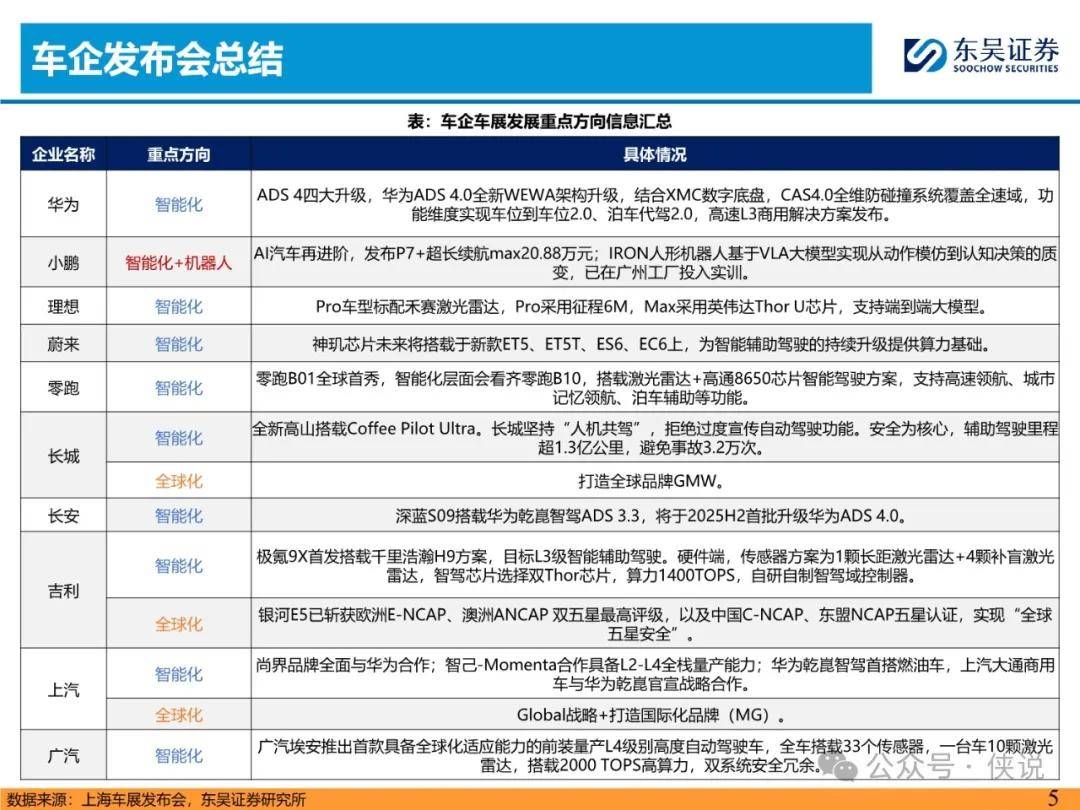Image resolution: width=1080 pixels, height=810 pixels.
Task: Click 智能化 in the 广汽 row
Action: point(179,755)
